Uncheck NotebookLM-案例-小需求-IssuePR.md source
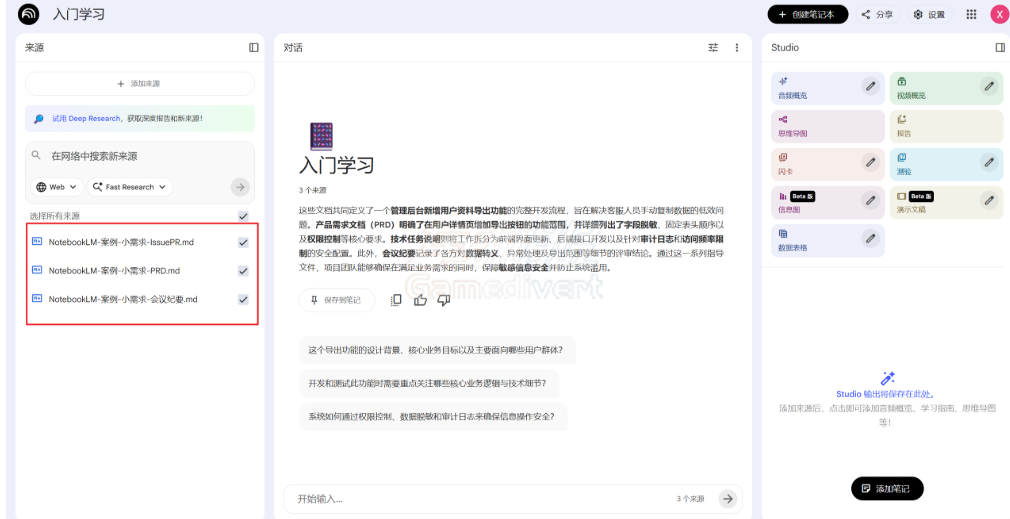Image resolution: width=1010 pixels, height=519 pixels. [243, 243]
